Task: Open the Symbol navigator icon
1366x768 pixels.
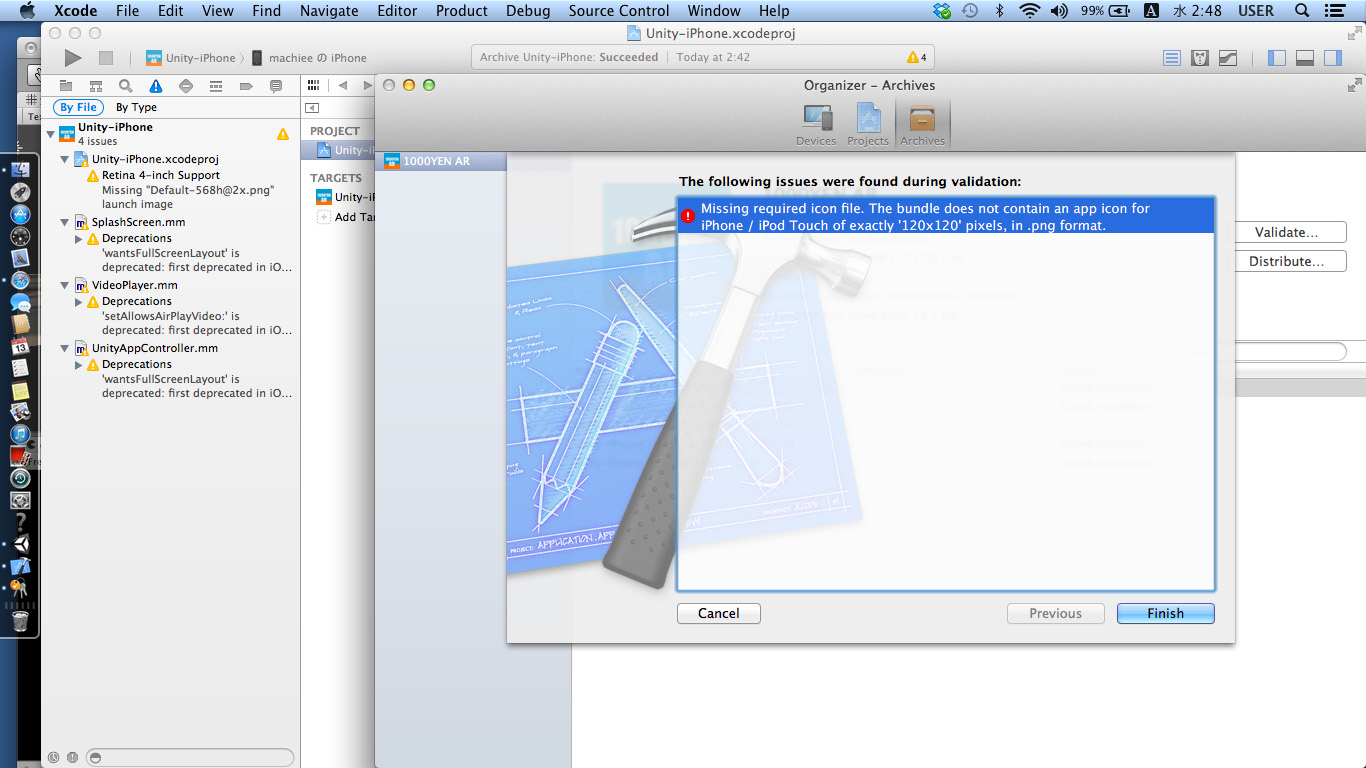Action: pos(96,86)
